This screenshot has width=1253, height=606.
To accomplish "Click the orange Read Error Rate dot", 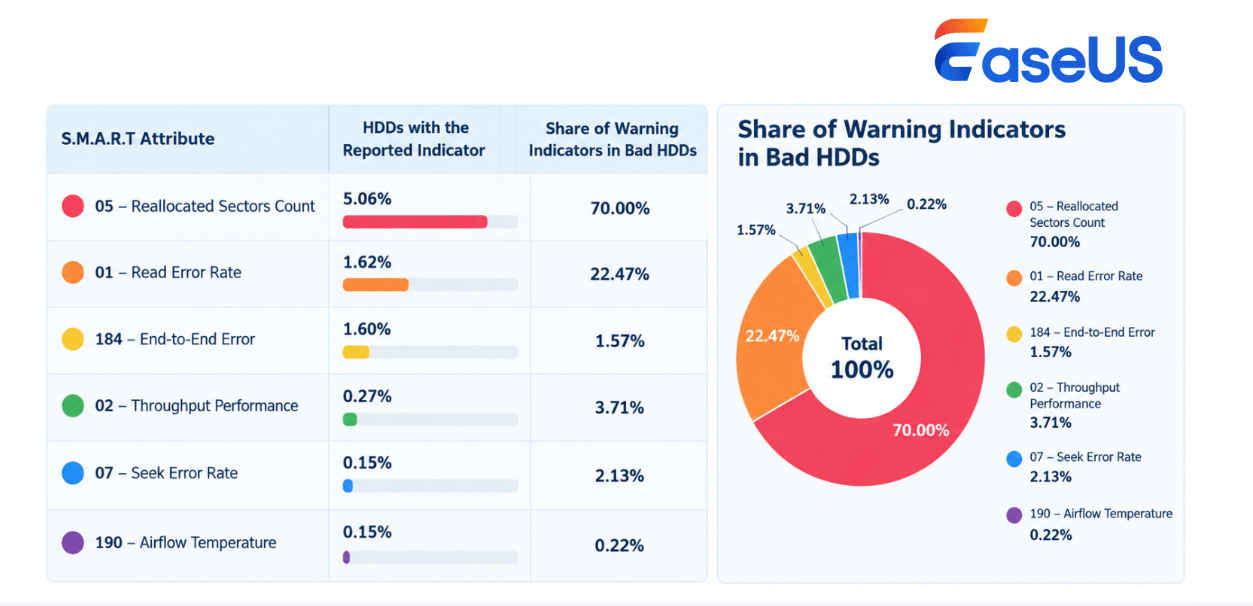I will [73, 272].
